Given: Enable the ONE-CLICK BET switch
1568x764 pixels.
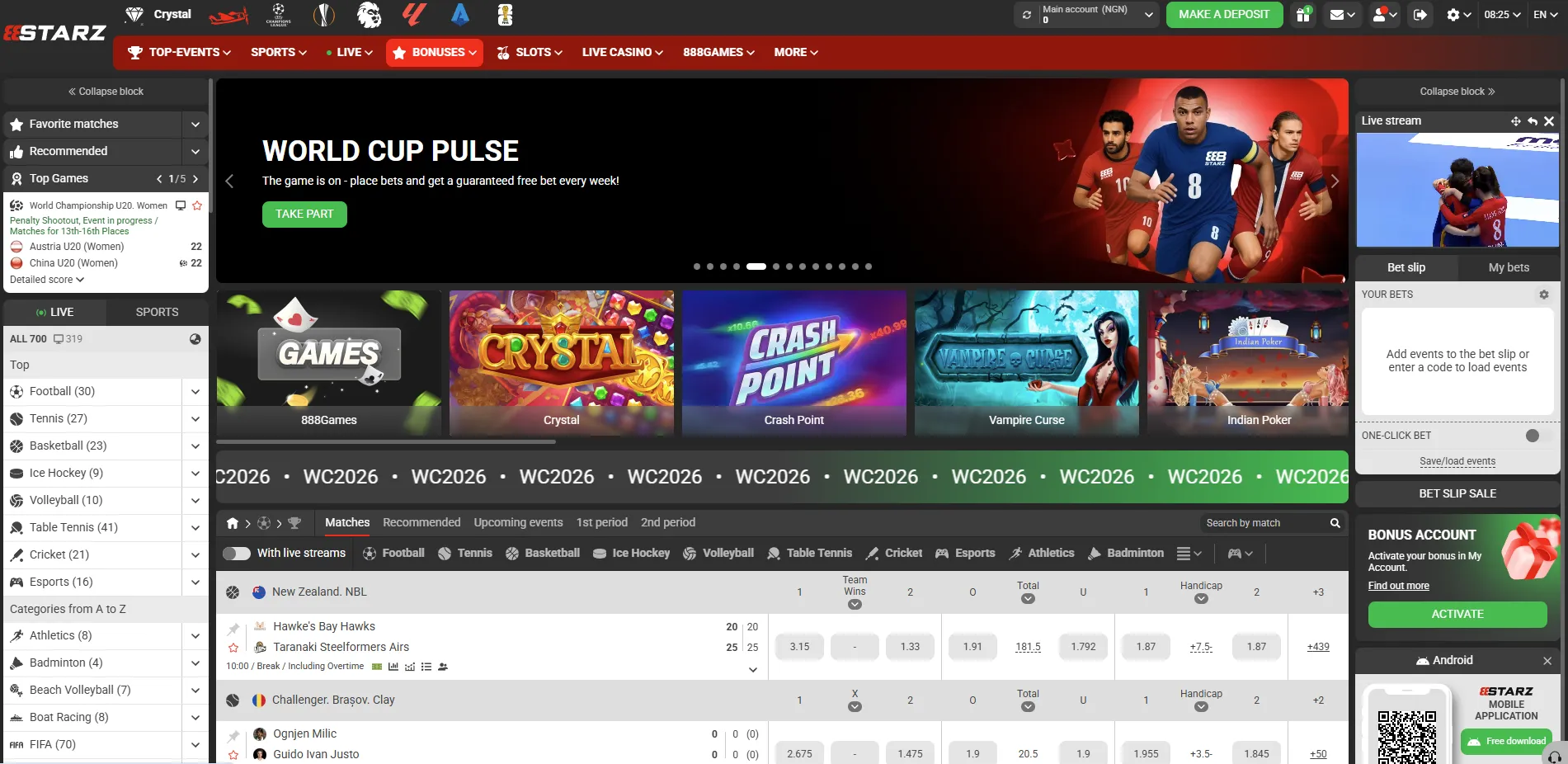Looking at the screenshot, I should pos(1539,436).
